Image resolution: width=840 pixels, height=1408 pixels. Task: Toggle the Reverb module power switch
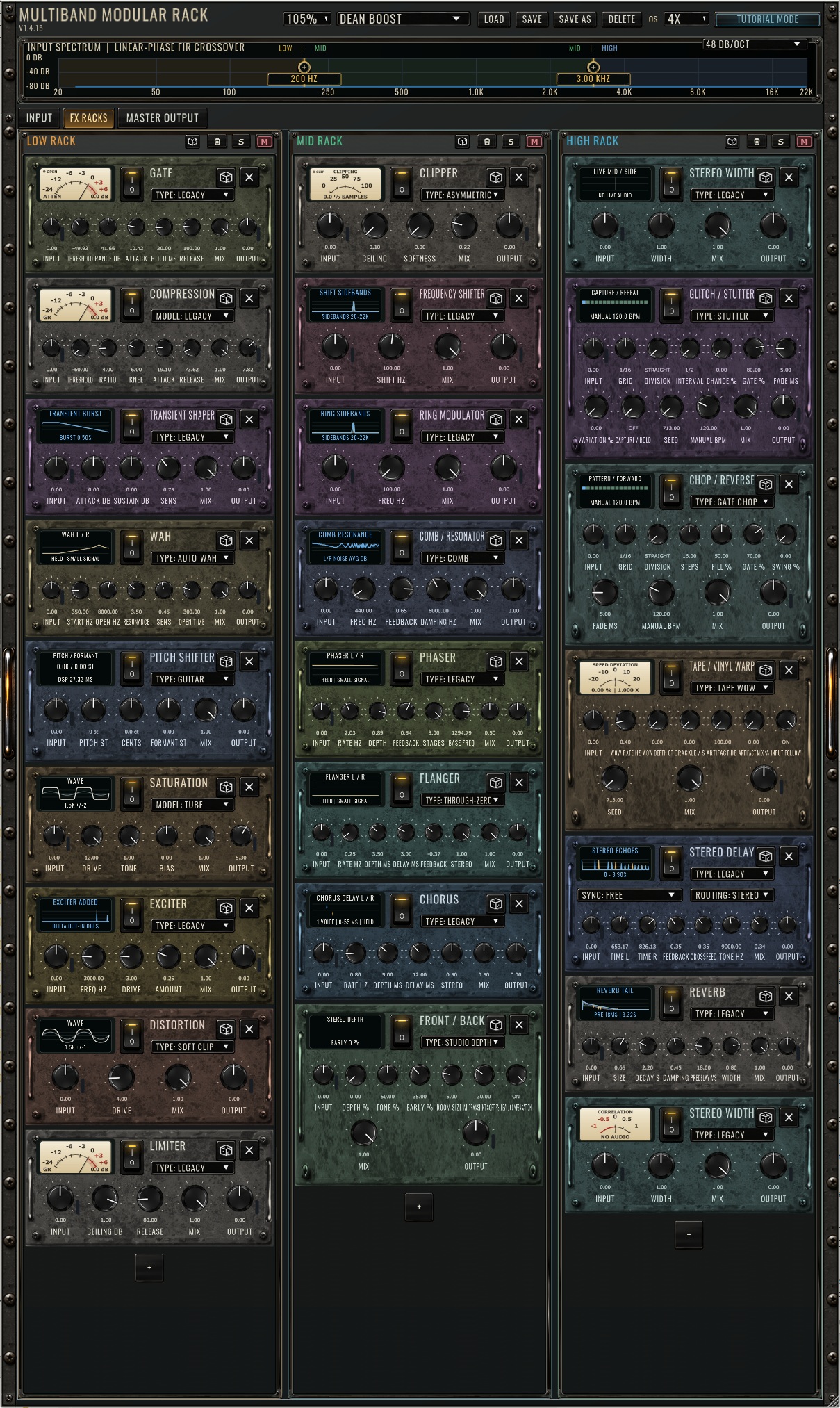[x=670, y=1004]
